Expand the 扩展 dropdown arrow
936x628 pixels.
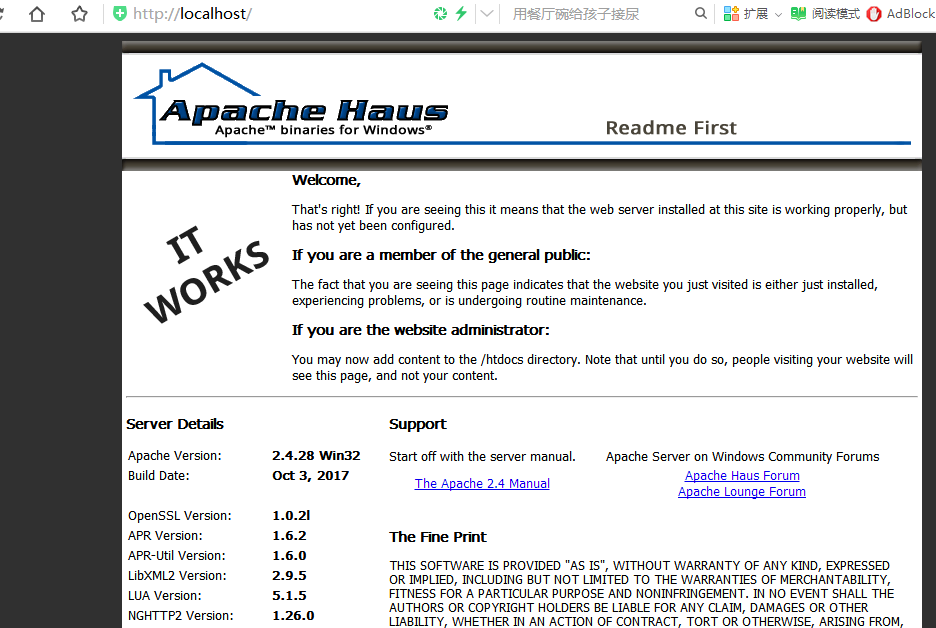(x=778, y=14)
